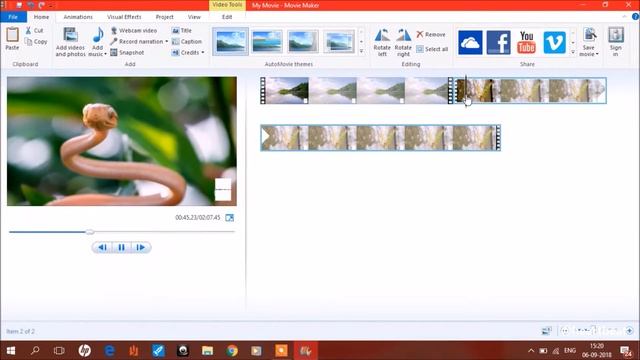Remove the selected clip
The image size is (640, 360).
coord(431,35)
